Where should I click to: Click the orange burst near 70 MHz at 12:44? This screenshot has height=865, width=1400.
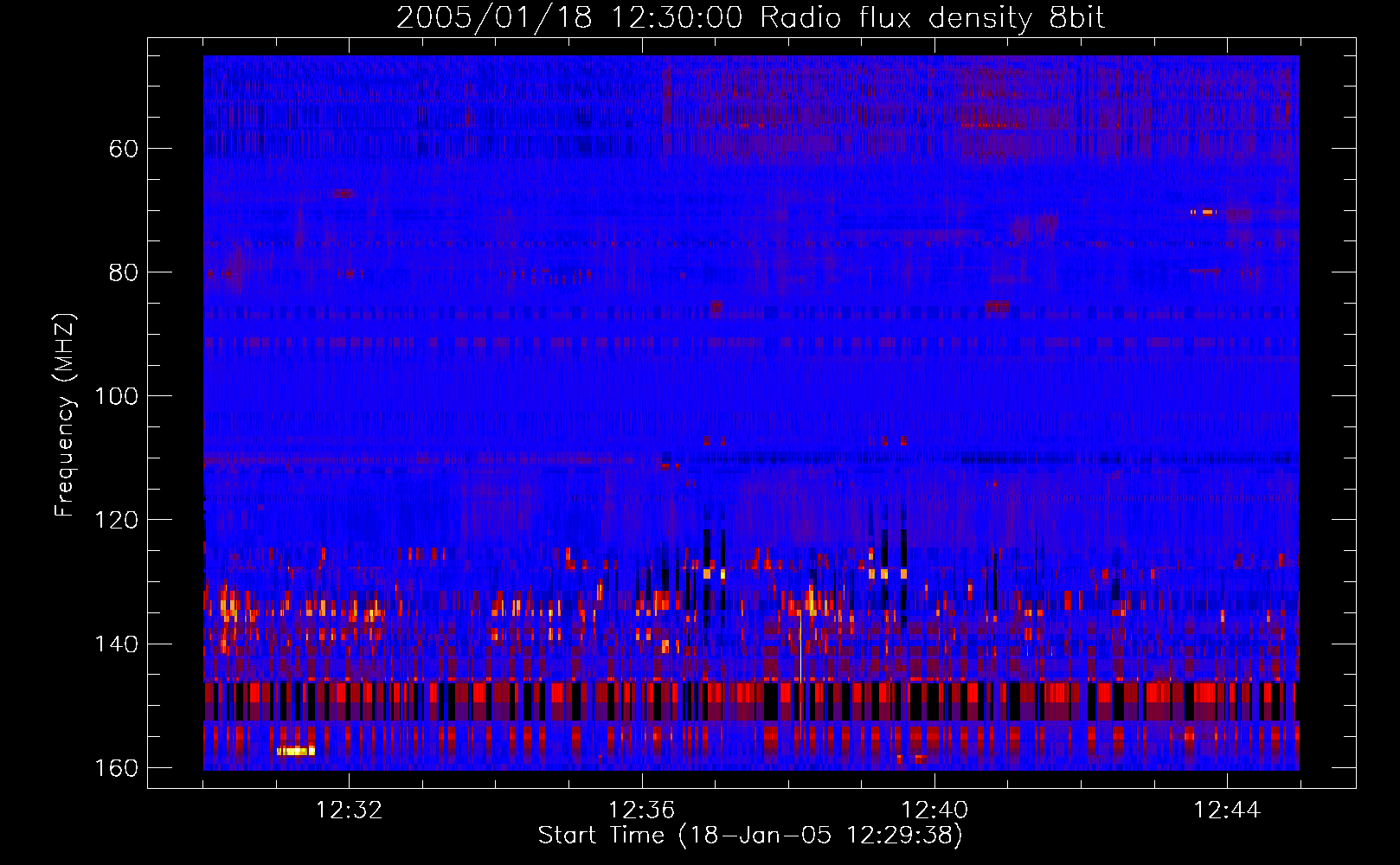(x=1203, y=212)
